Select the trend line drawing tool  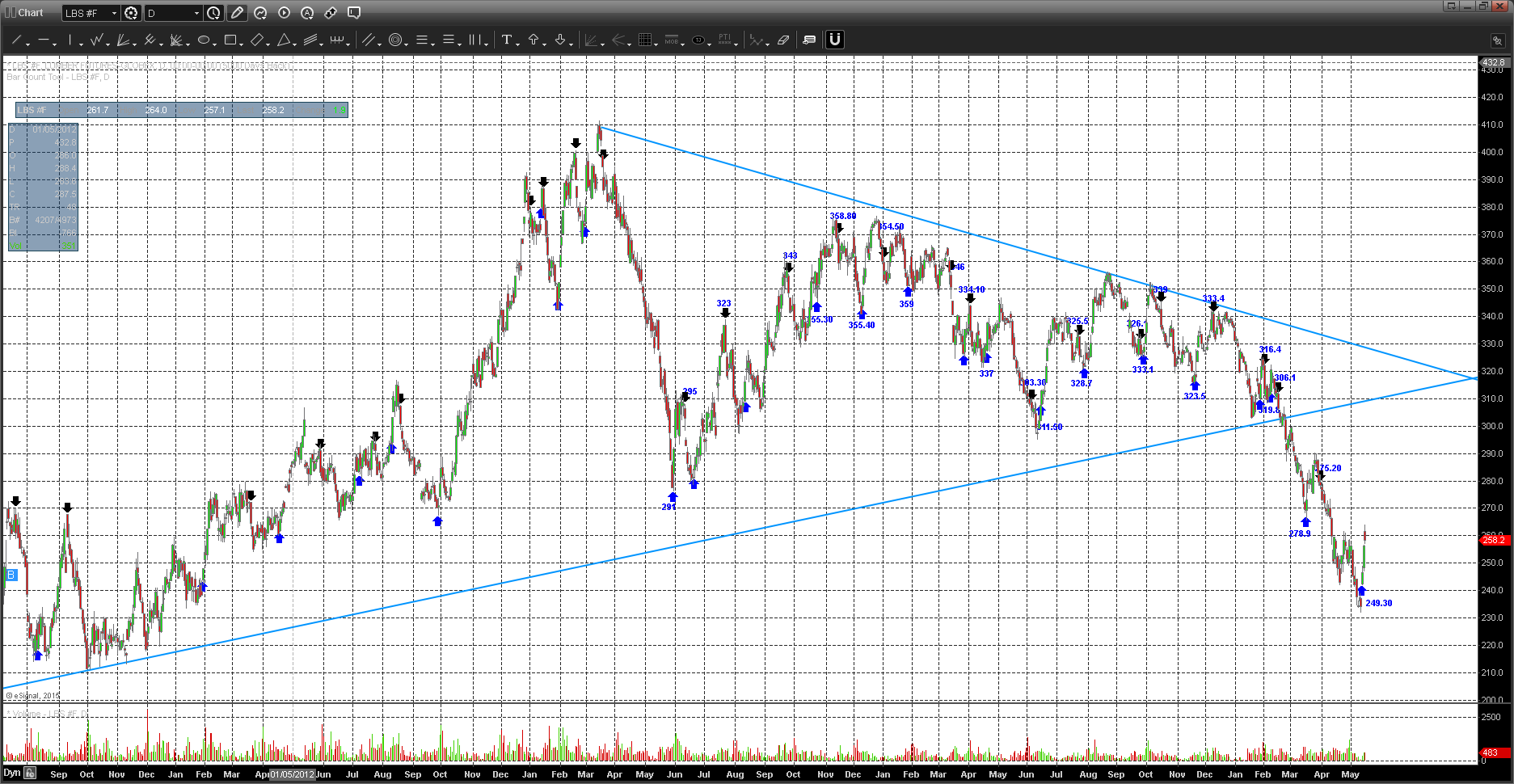pyautogui.click(x=15, y=40)
